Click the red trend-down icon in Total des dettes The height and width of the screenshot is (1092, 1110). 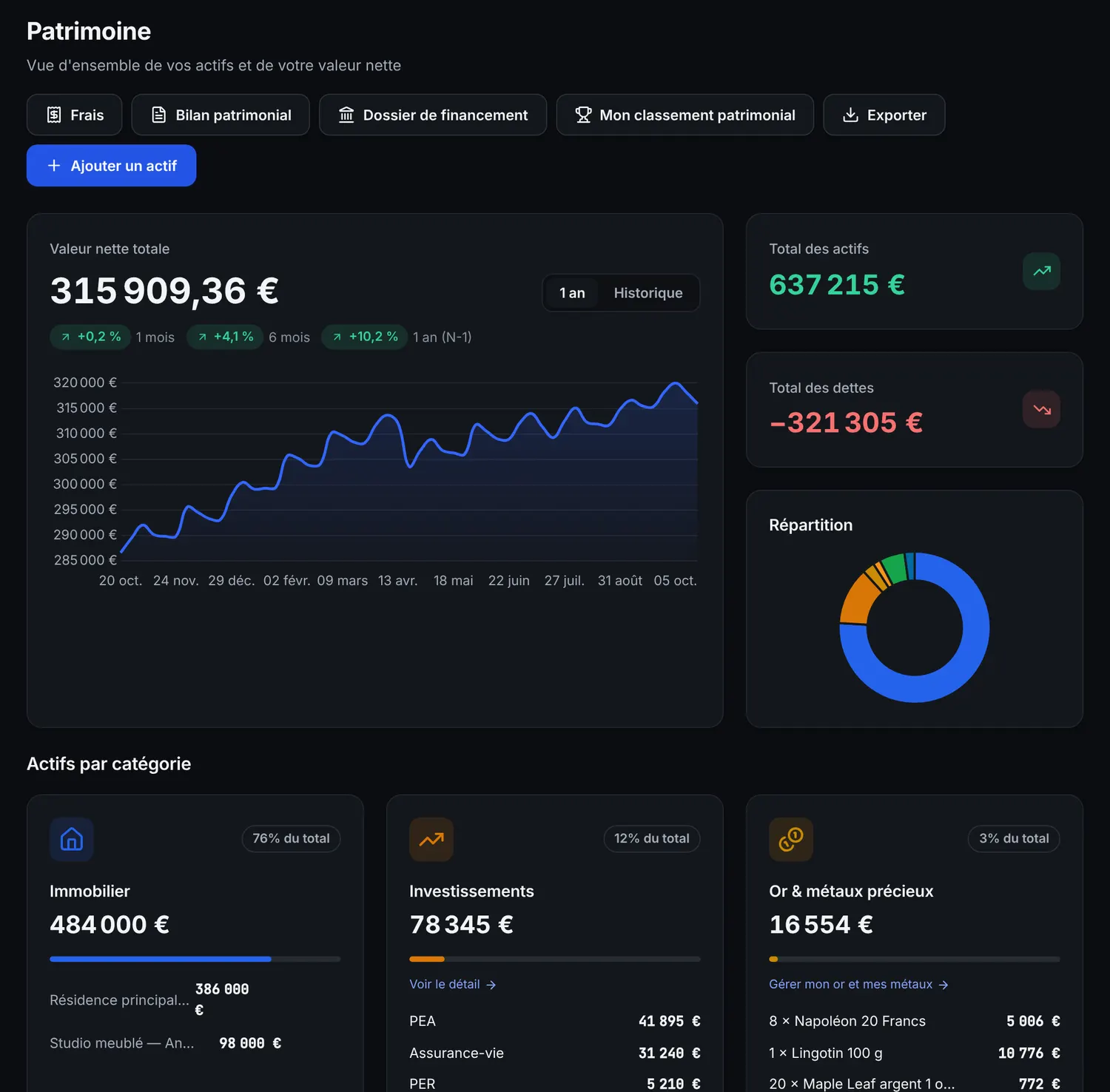tap(1042, 409)
